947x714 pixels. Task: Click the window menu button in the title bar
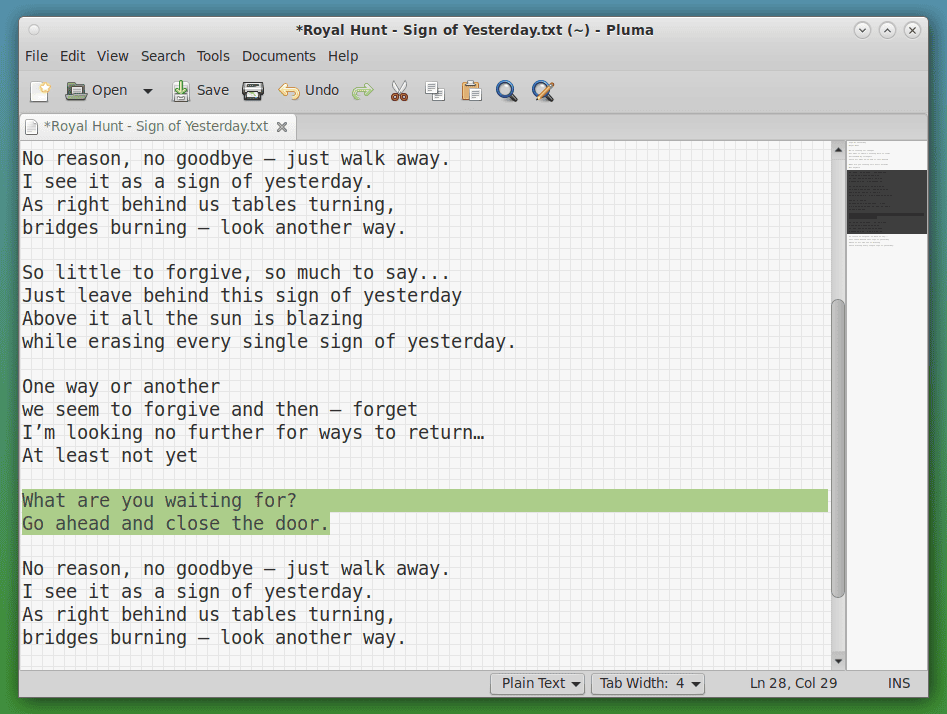click(x=34, y=30)
